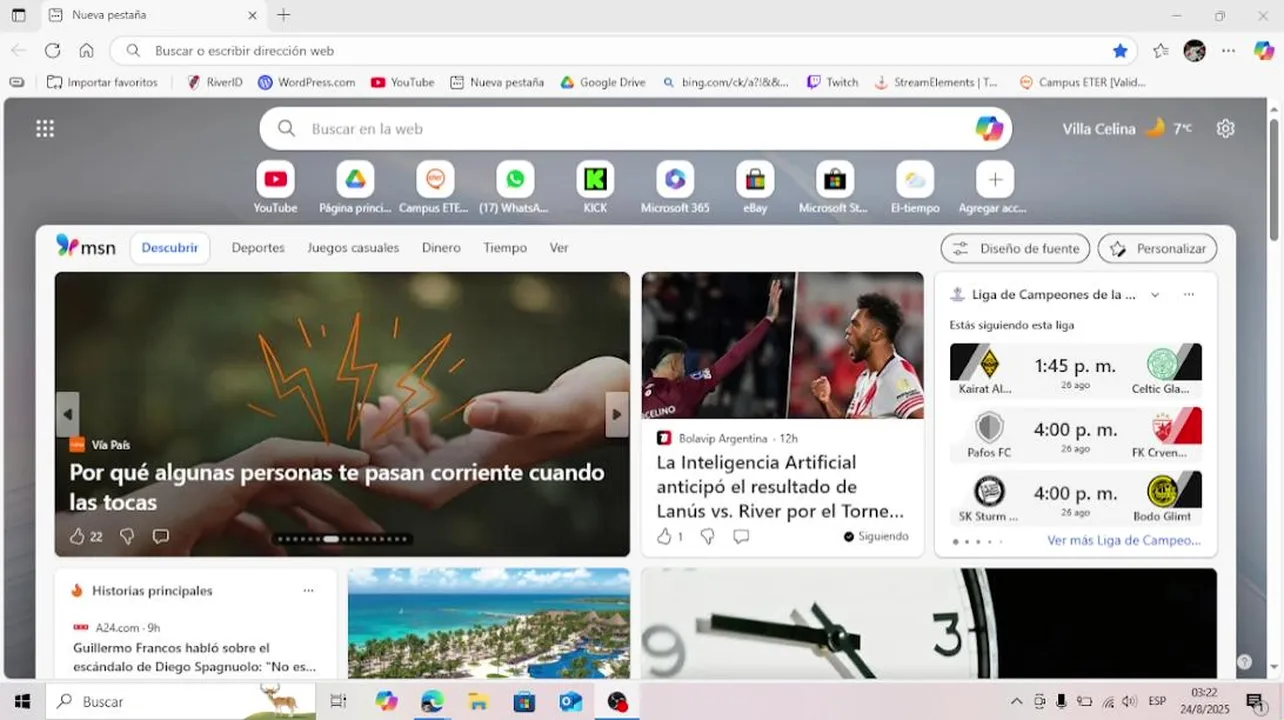Switch to the Deportes tab

(258, 248)
